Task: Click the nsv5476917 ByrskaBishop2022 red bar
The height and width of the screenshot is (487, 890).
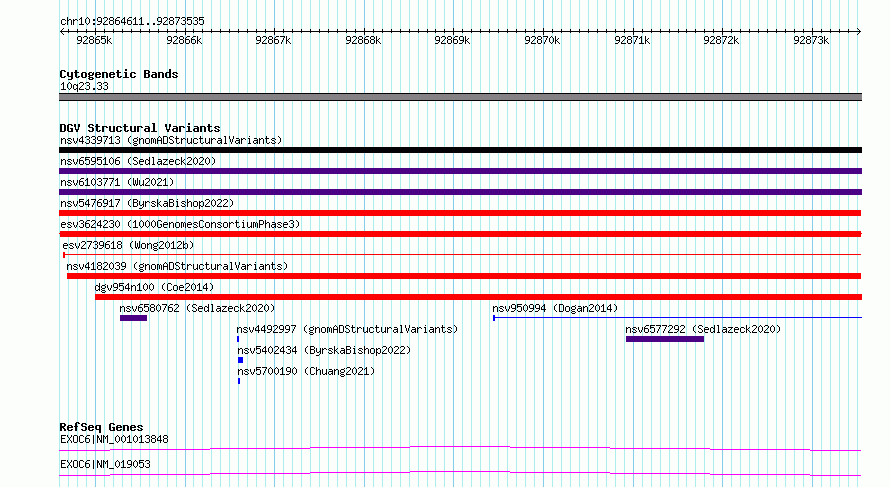Action: [x=460, y=213]
